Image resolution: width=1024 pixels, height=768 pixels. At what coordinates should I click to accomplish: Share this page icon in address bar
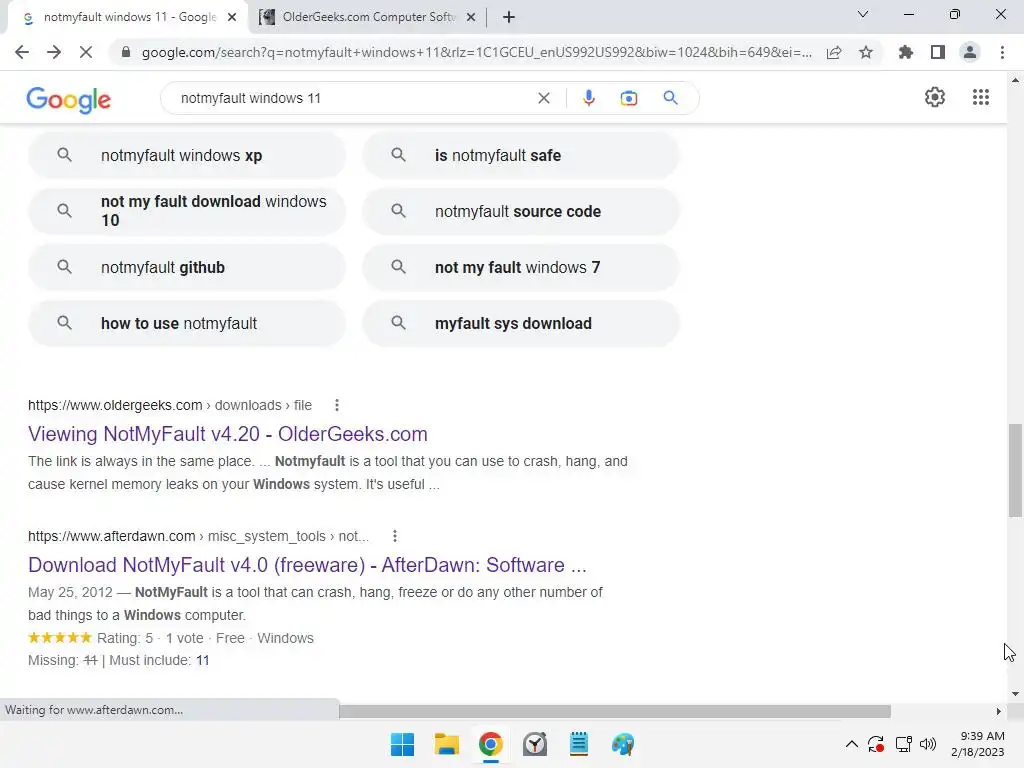coord(834,52)
